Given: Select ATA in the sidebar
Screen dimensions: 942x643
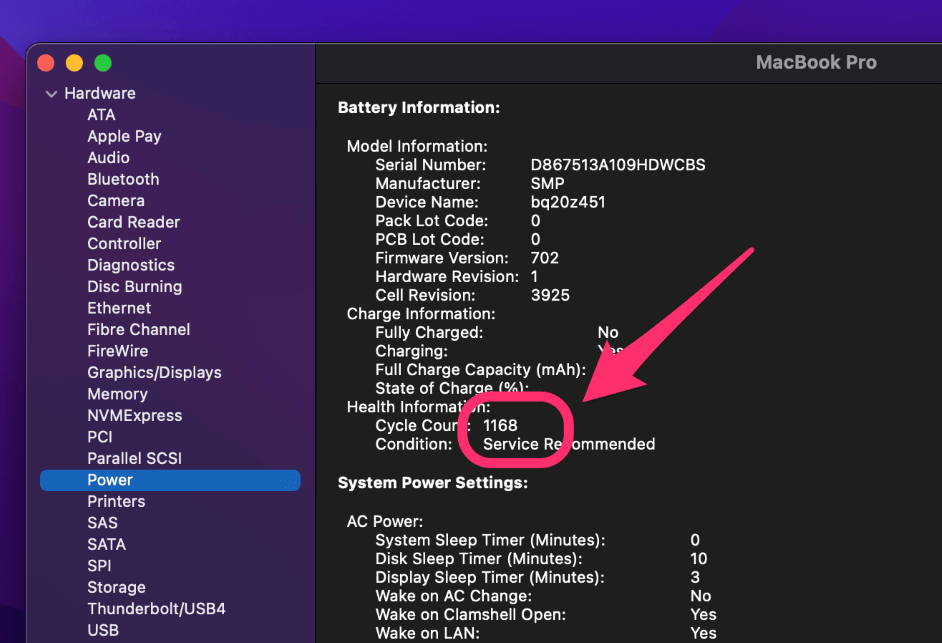Looking at the screenshot, I should [101, 115].
